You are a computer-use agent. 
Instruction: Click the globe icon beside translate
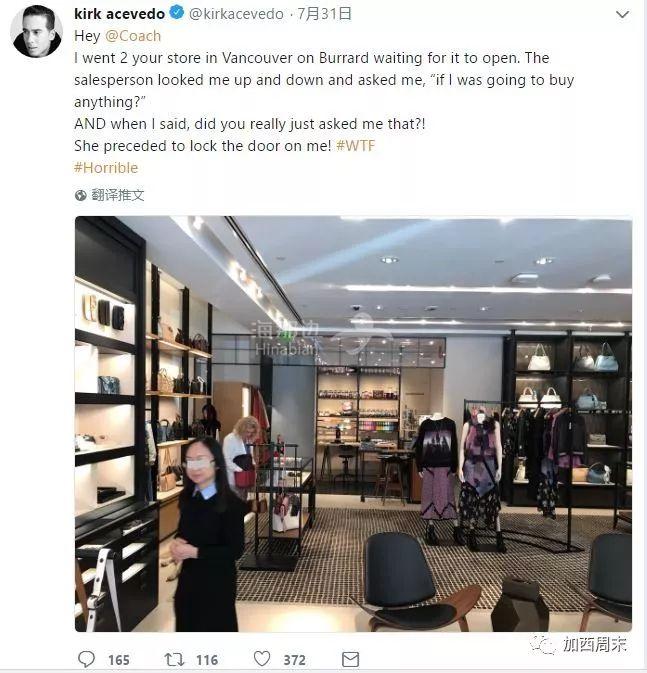tap(80, 195)
